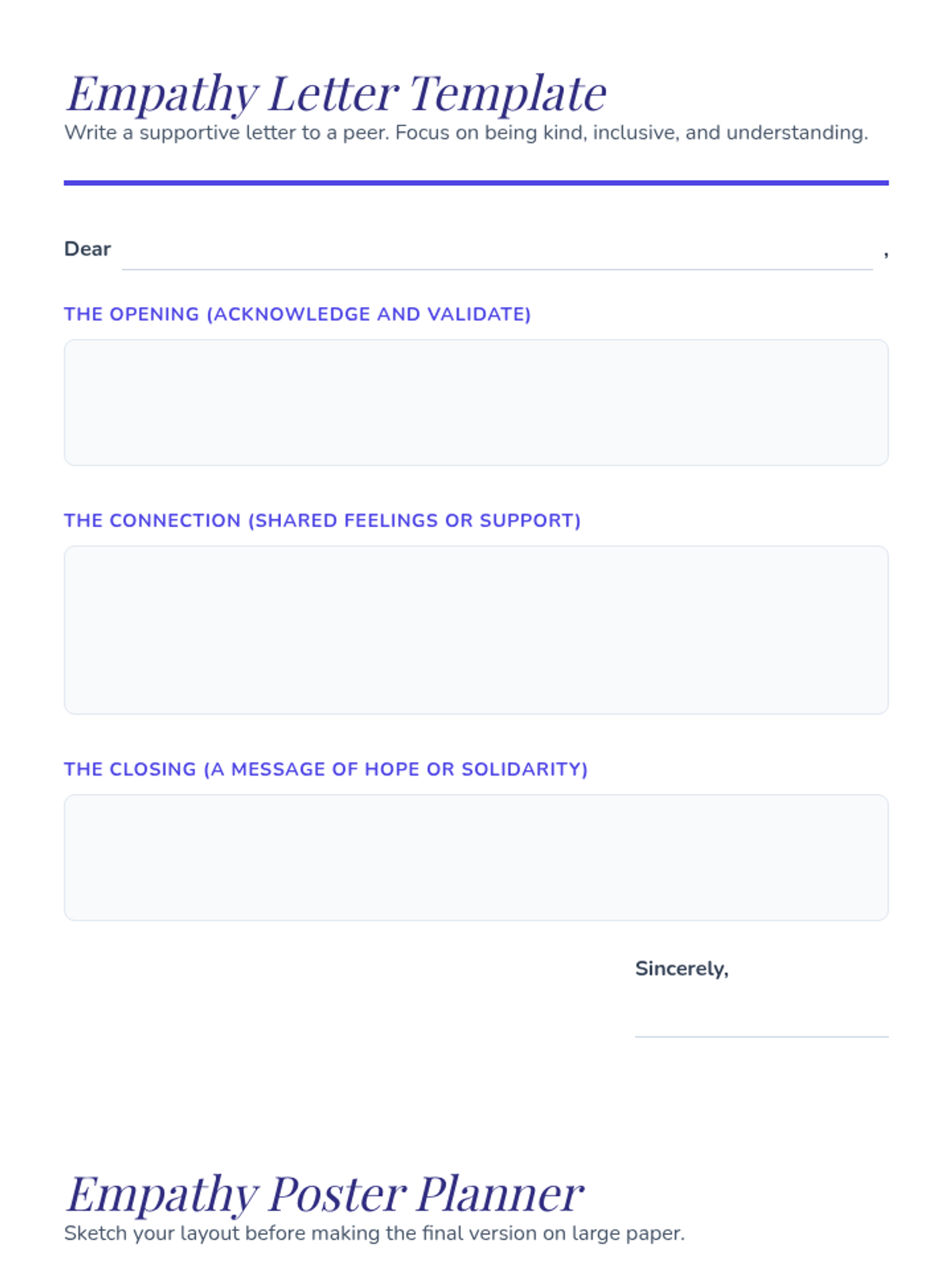Click 'THE CLOSING' section label

[x=130, y=769]
